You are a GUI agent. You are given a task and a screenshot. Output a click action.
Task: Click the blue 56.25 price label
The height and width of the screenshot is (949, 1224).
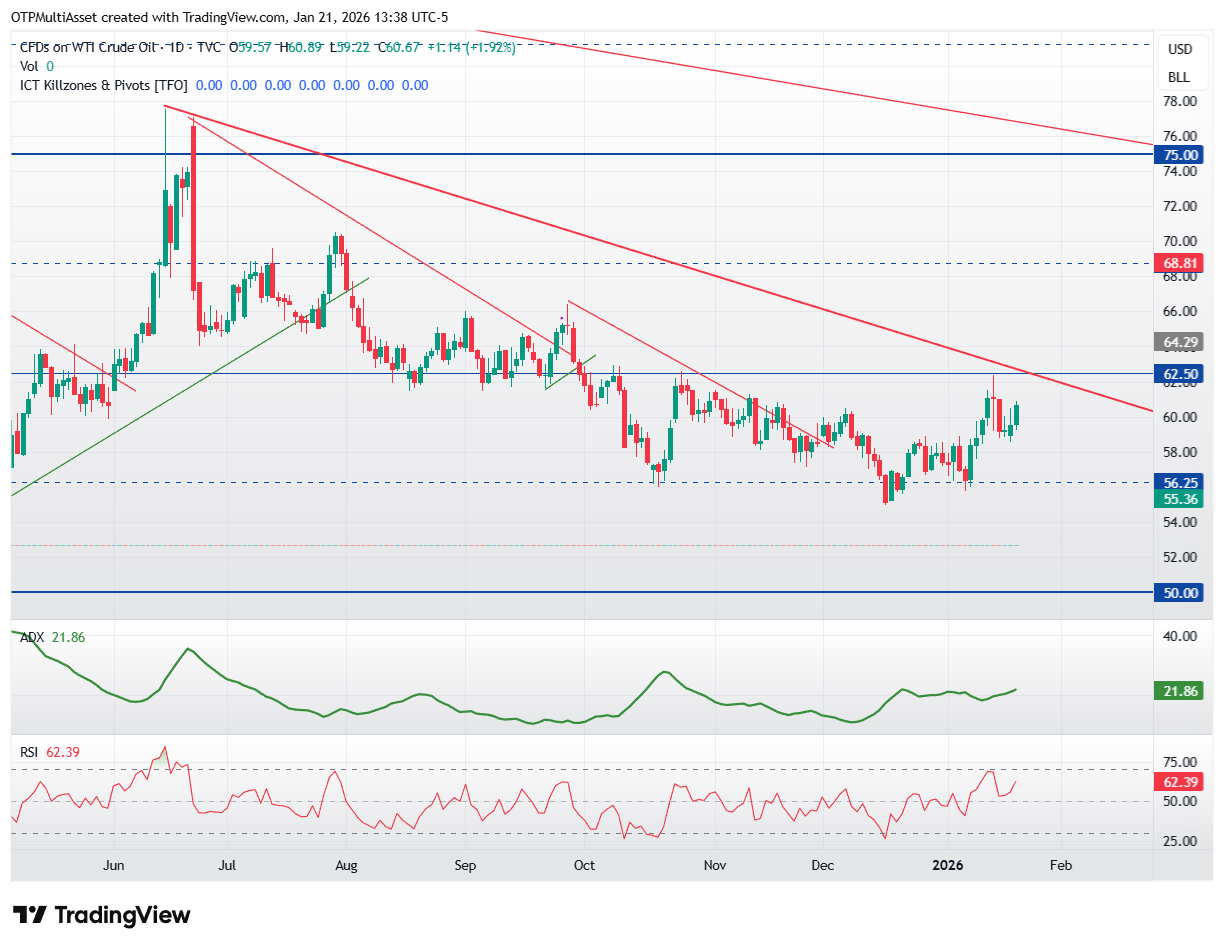[x=1180, y=482]
